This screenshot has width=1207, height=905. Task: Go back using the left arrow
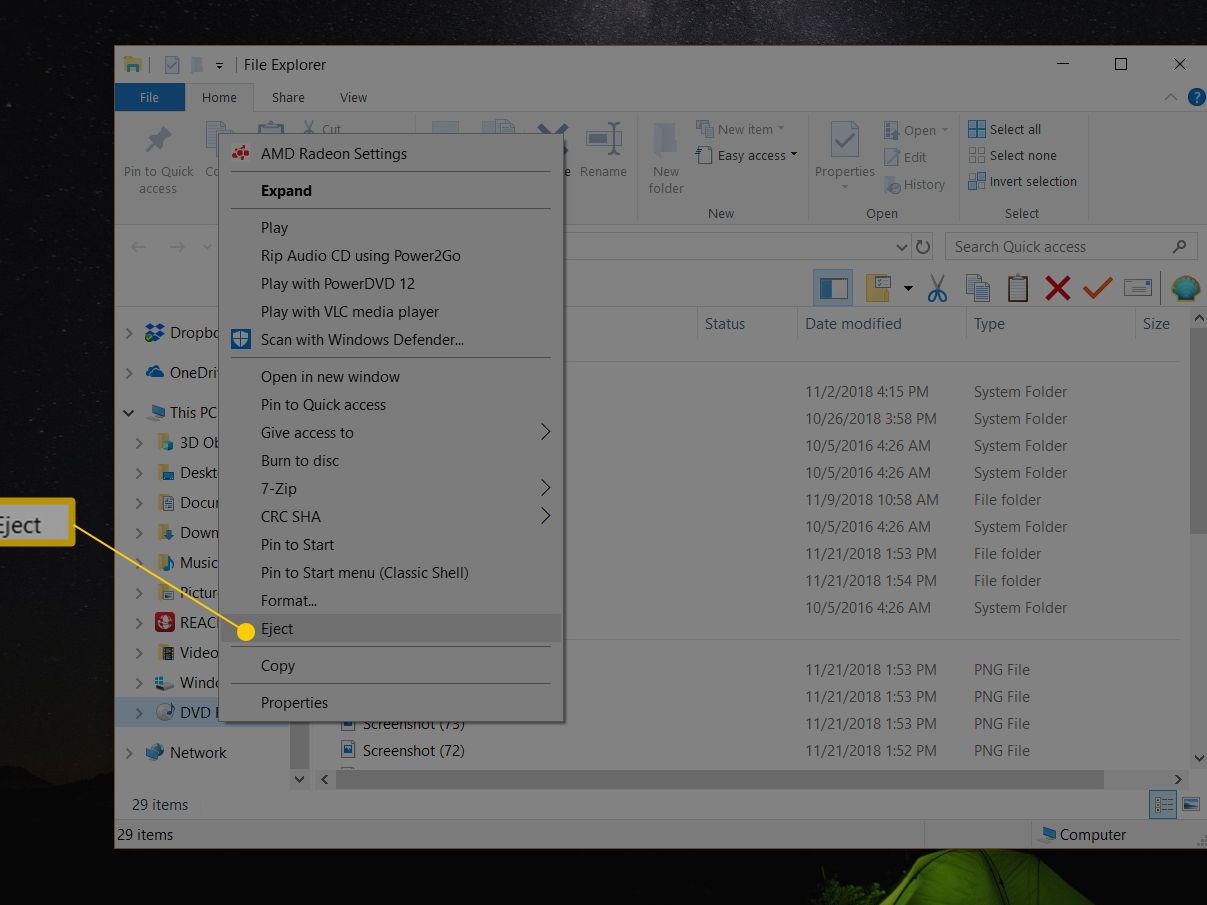pyautogui.click(x=139, y=247)
